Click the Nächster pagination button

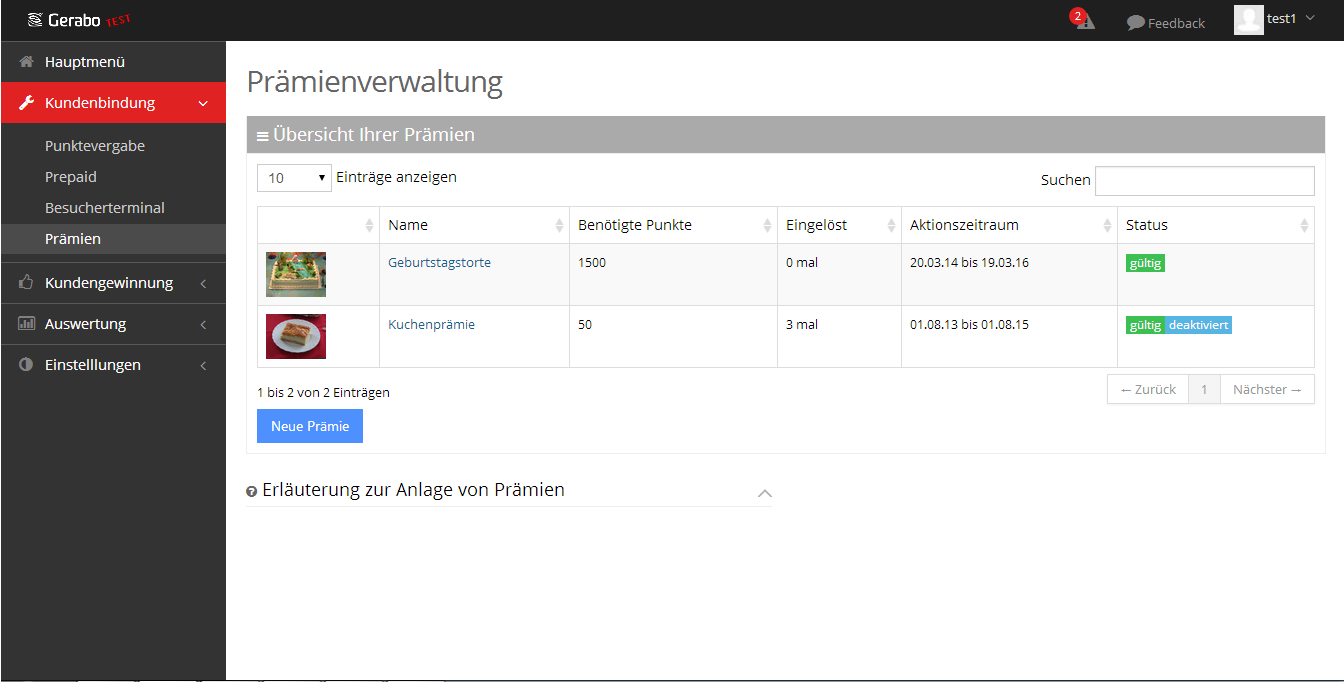pos(1267,390)
